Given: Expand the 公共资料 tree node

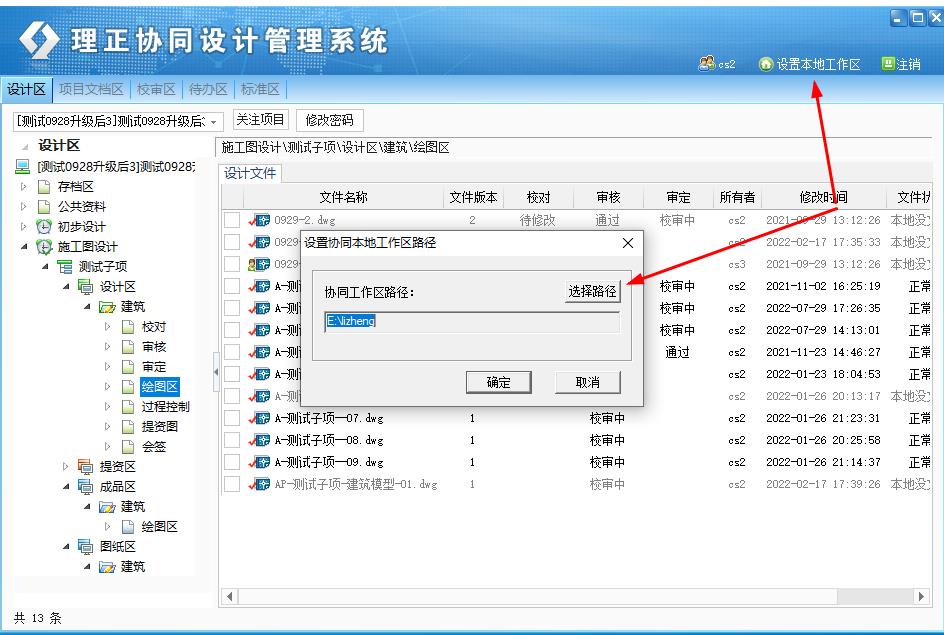Looking at the screenshot, I should 25,207.
